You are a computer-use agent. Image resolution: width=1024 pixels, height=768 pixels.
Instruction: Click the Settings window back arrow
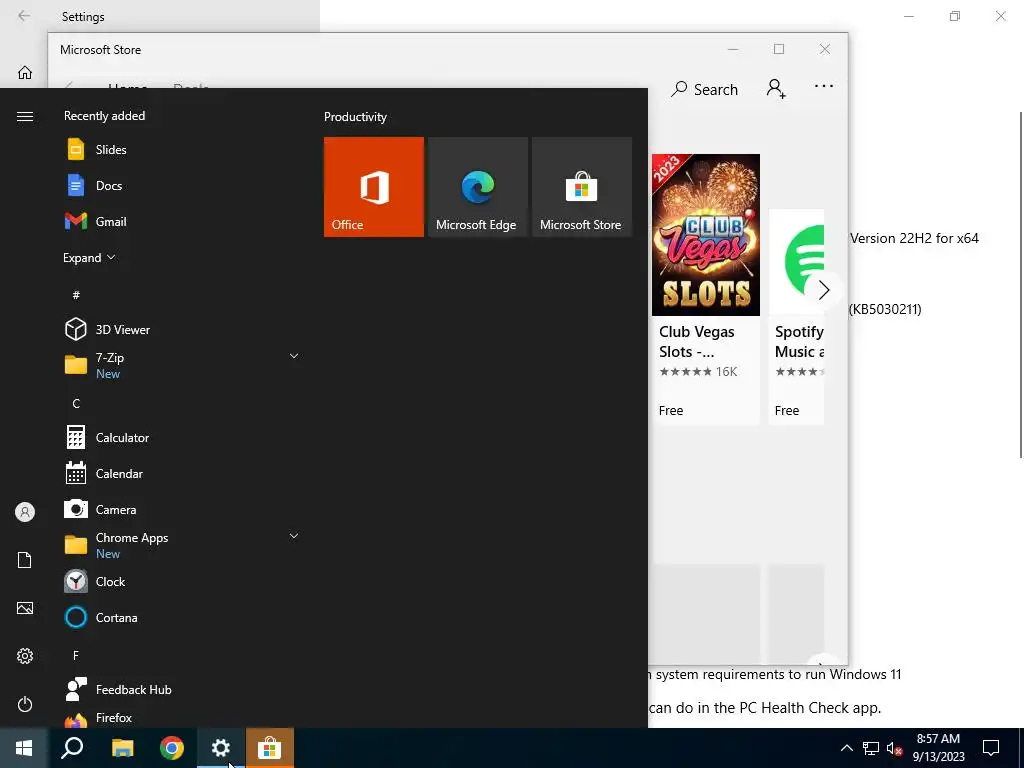coord(24,16)
